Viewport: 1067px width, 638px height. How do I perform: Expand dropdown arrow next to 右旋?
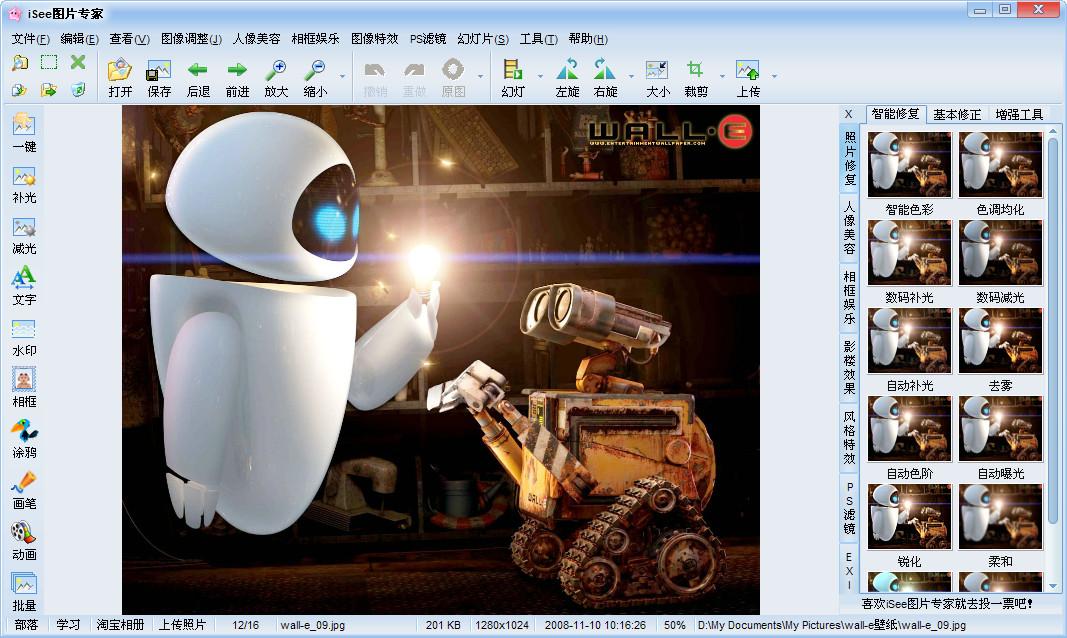click(631, 76)
